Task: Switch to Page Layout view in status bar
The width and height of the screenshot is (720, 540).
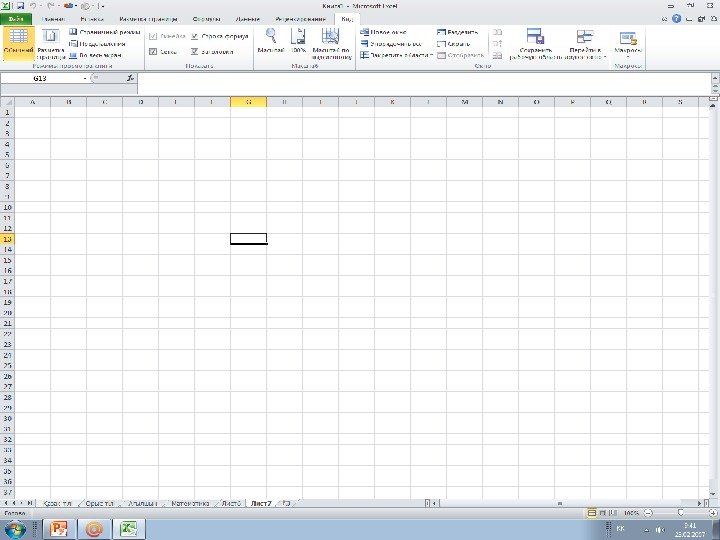Action: pos(602,513)
